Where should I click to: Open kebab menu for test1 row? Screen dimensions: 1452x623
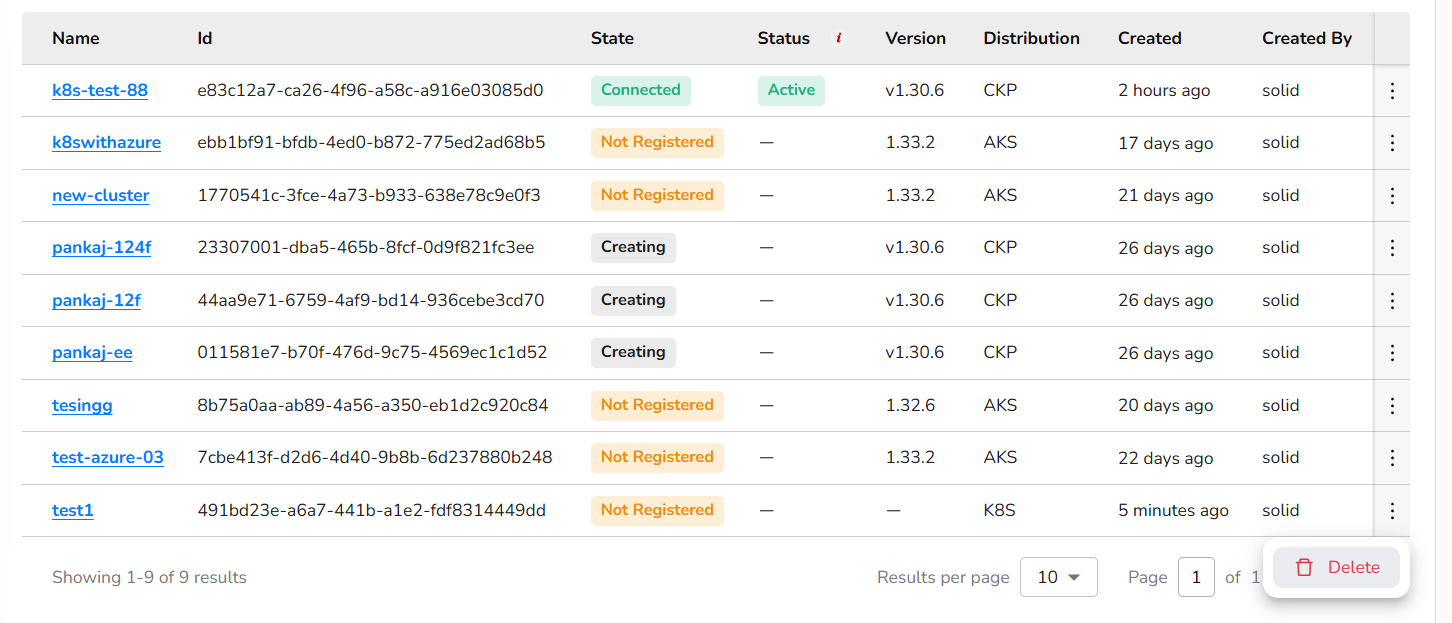pos(1392,511)
